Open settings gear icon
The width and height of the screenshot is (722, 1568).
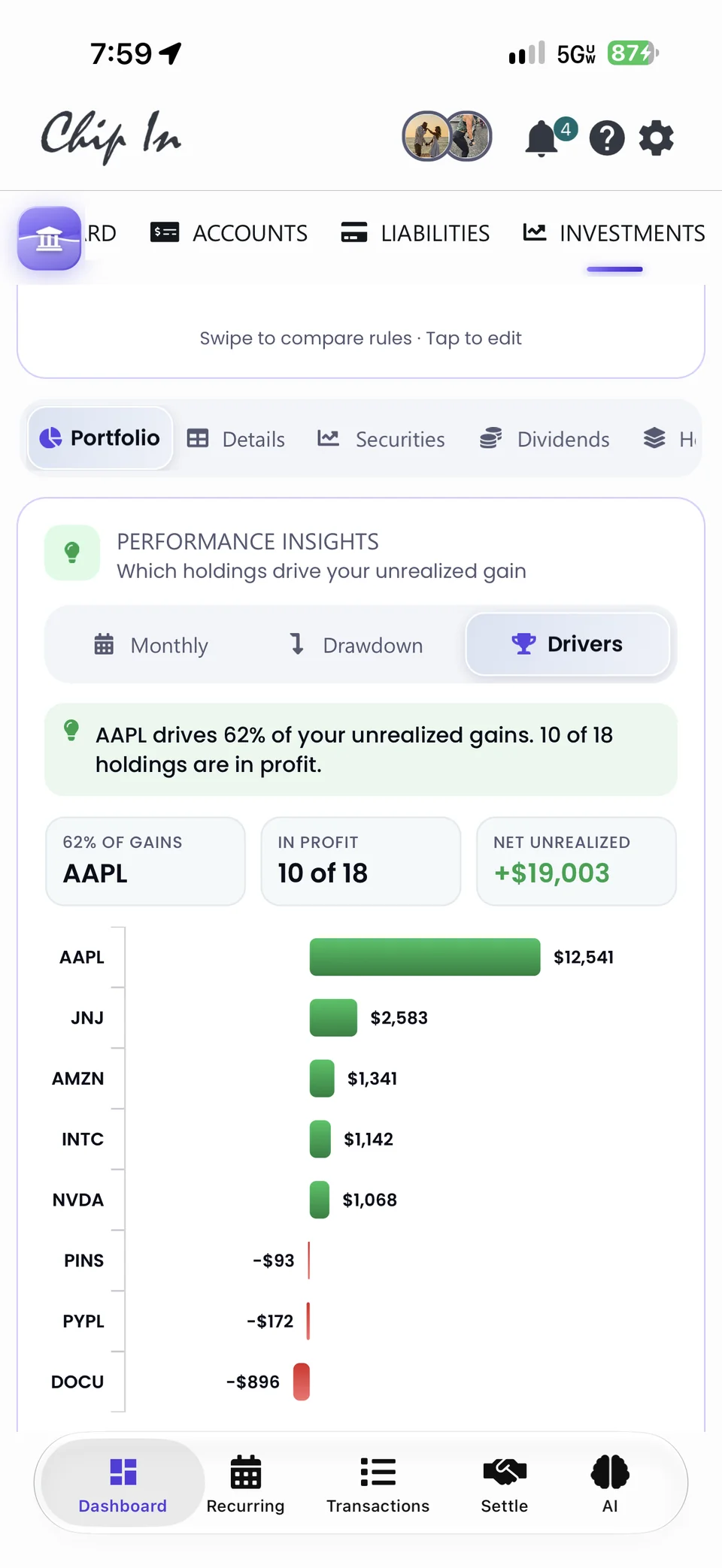point(656,138)
